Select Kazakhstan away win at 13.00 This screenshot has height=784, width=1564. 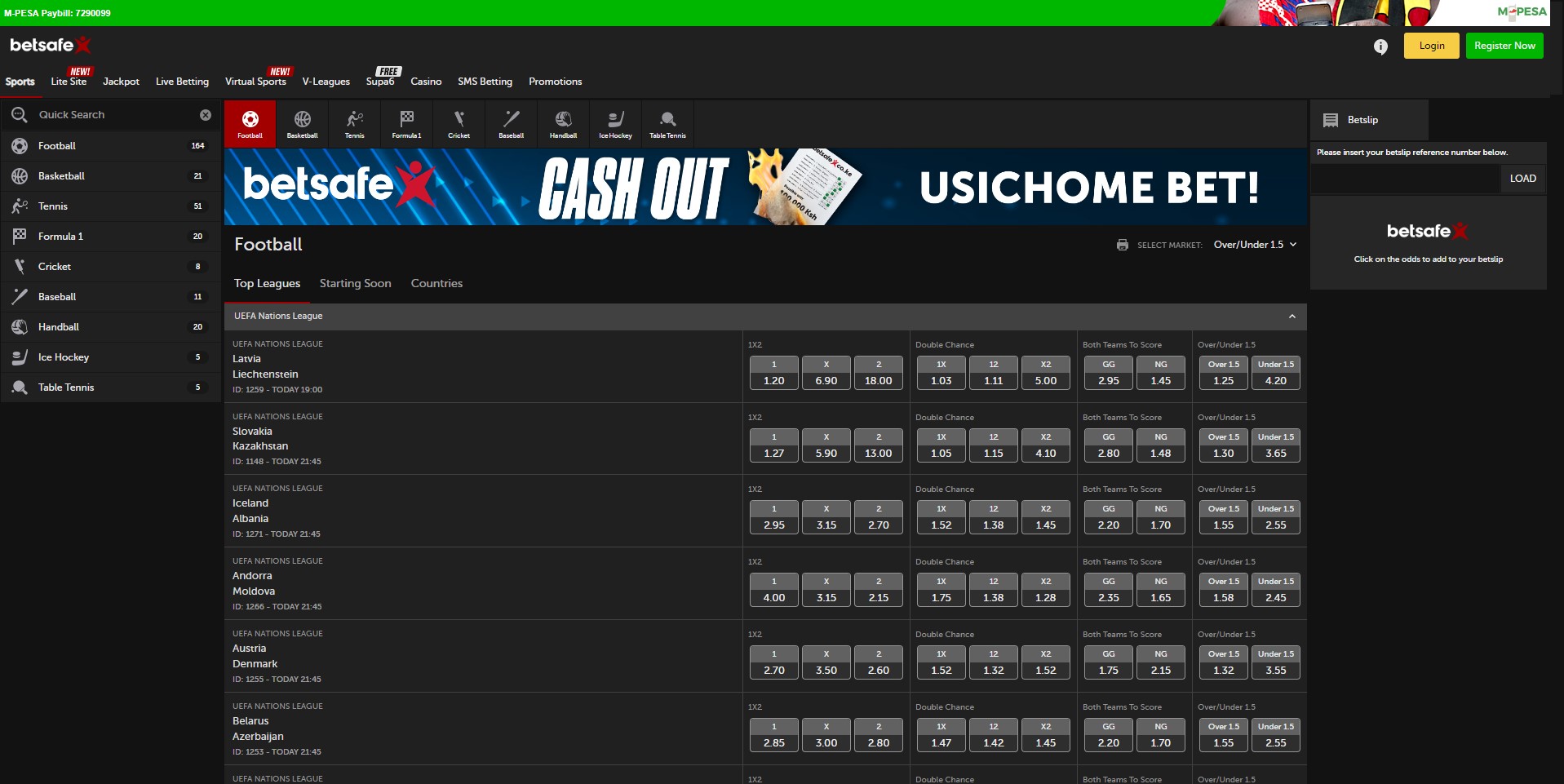coord(879,445)
